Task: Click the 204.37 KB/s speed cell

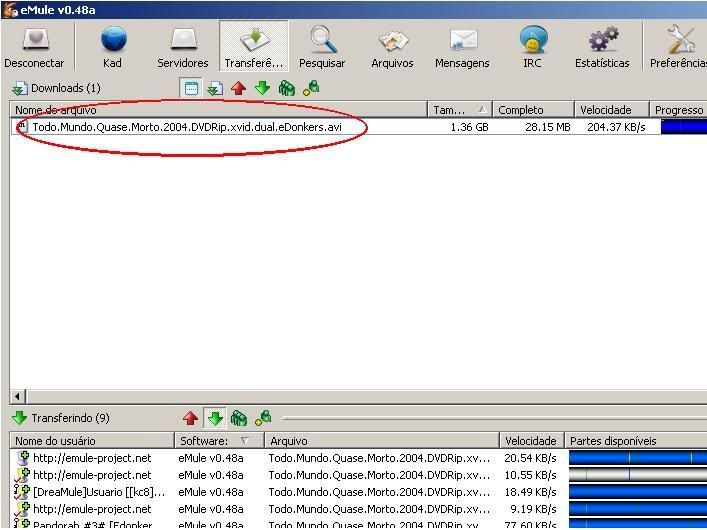Action: (x=616, y=127)
